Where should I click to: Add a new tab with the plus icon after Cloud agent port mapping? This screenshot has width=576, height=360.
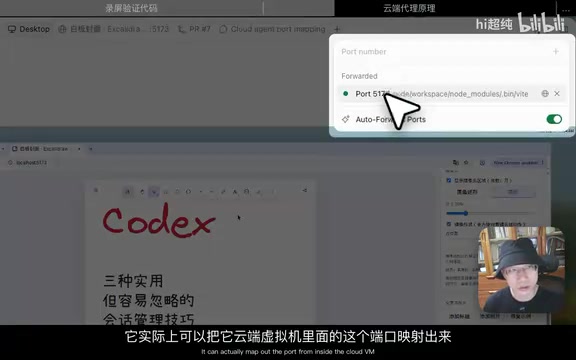(337, 29)
